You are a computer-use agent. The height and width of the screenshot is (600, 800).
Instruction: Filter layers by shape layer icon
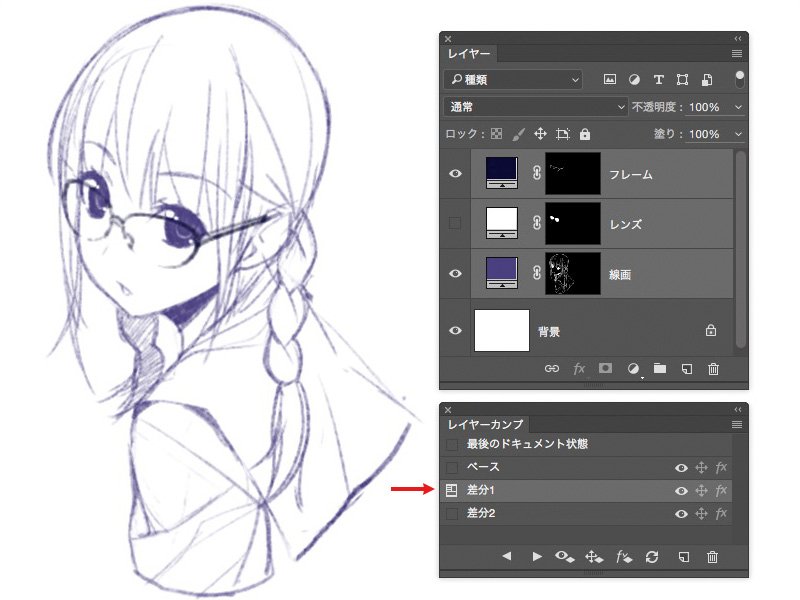683,80
